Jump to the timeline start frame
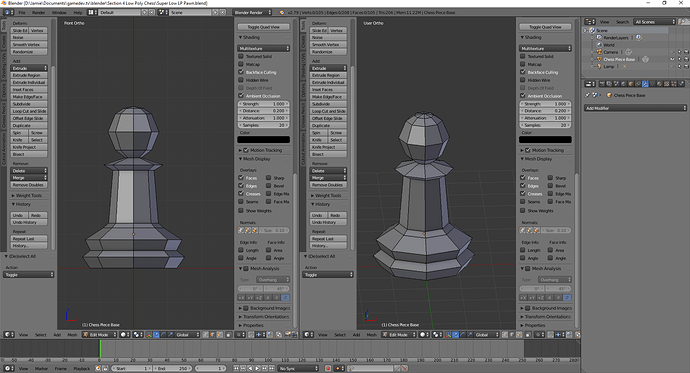This screenshot has height=373, width=690. tap(236, 368)
